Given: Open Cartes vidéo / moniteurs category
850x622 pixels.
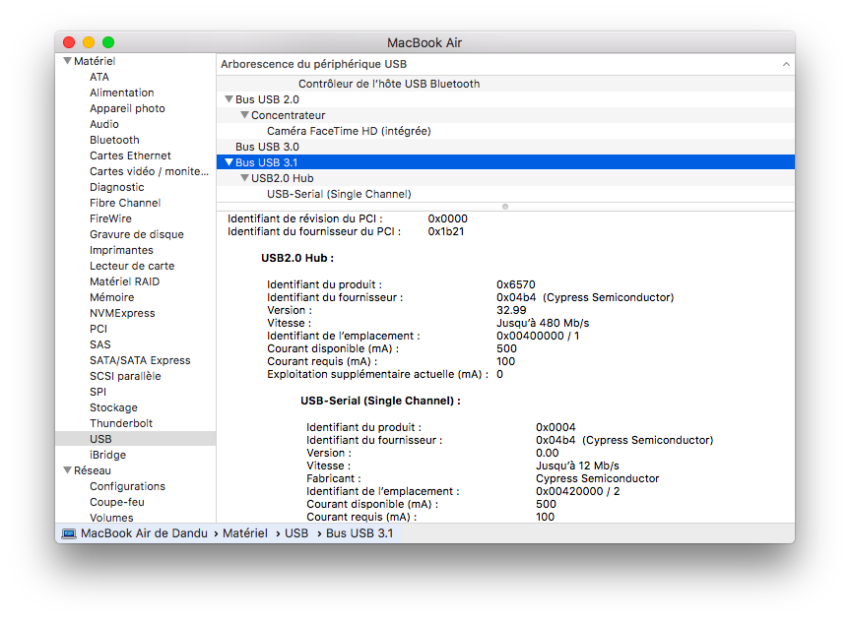Looking at the screenshot, I should [149, 171].
